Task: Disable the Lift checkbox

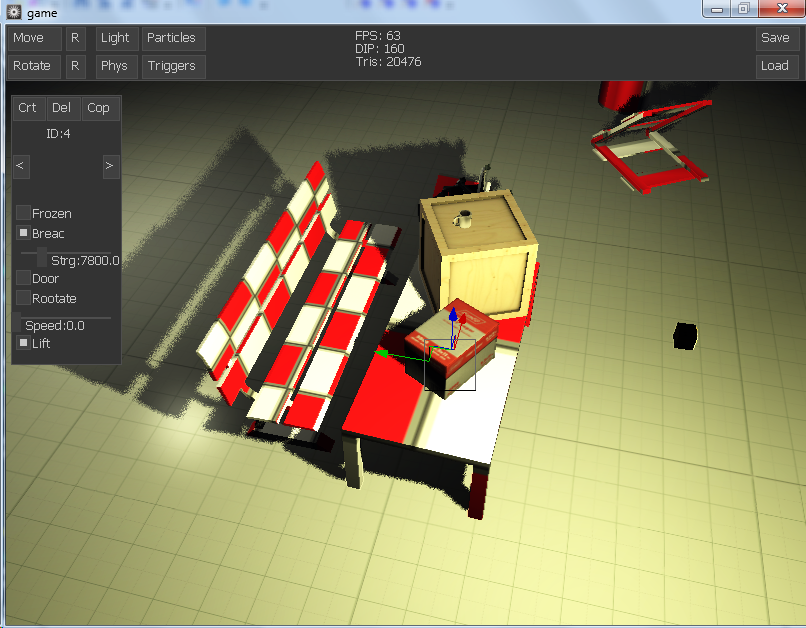Action: [x=23, y=343]
